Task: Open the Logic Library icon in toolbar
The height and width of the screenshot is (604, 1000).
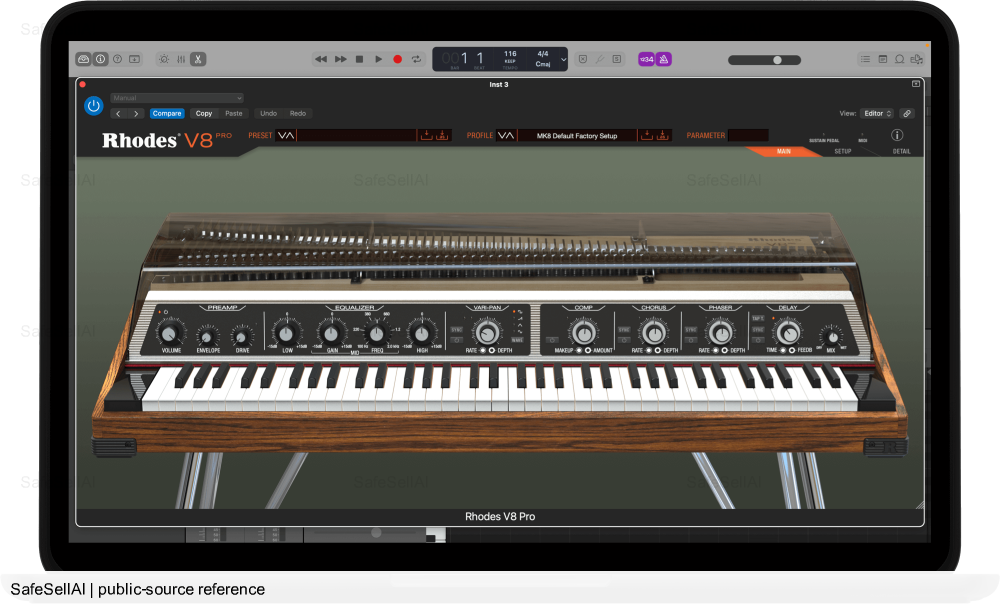Action: (x=84, y=59)
